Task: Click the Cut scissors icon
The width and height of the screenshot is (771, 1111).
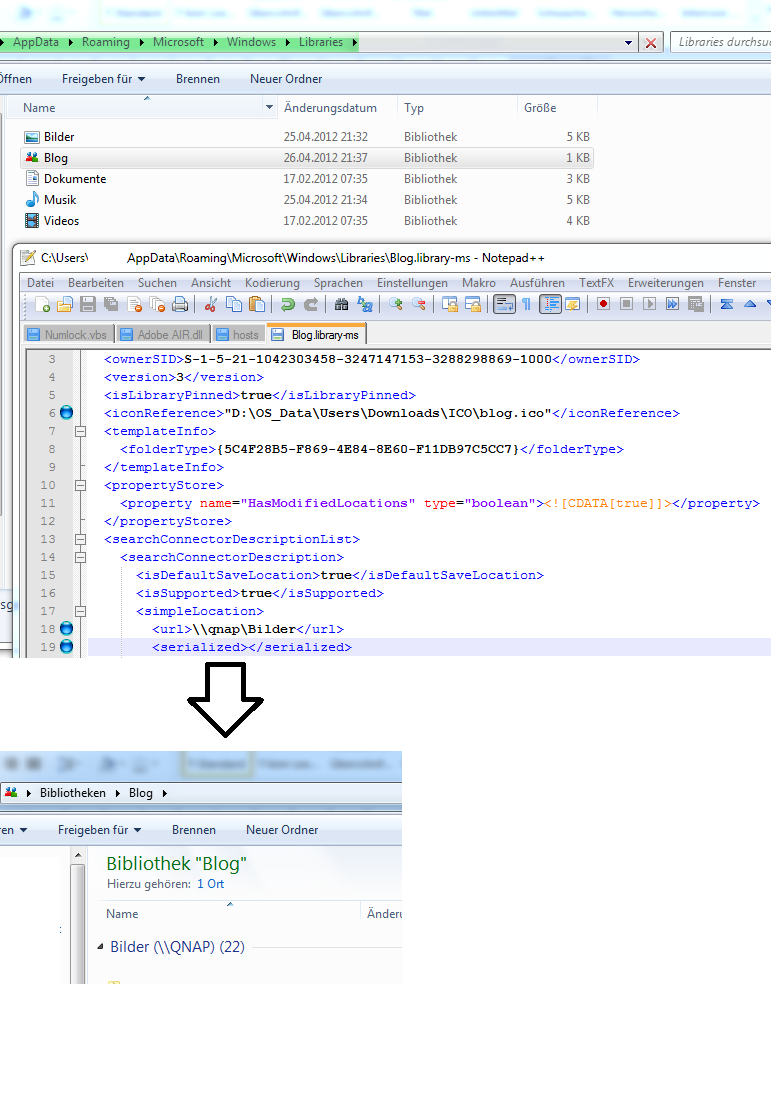Action: [x=210, y=305]
